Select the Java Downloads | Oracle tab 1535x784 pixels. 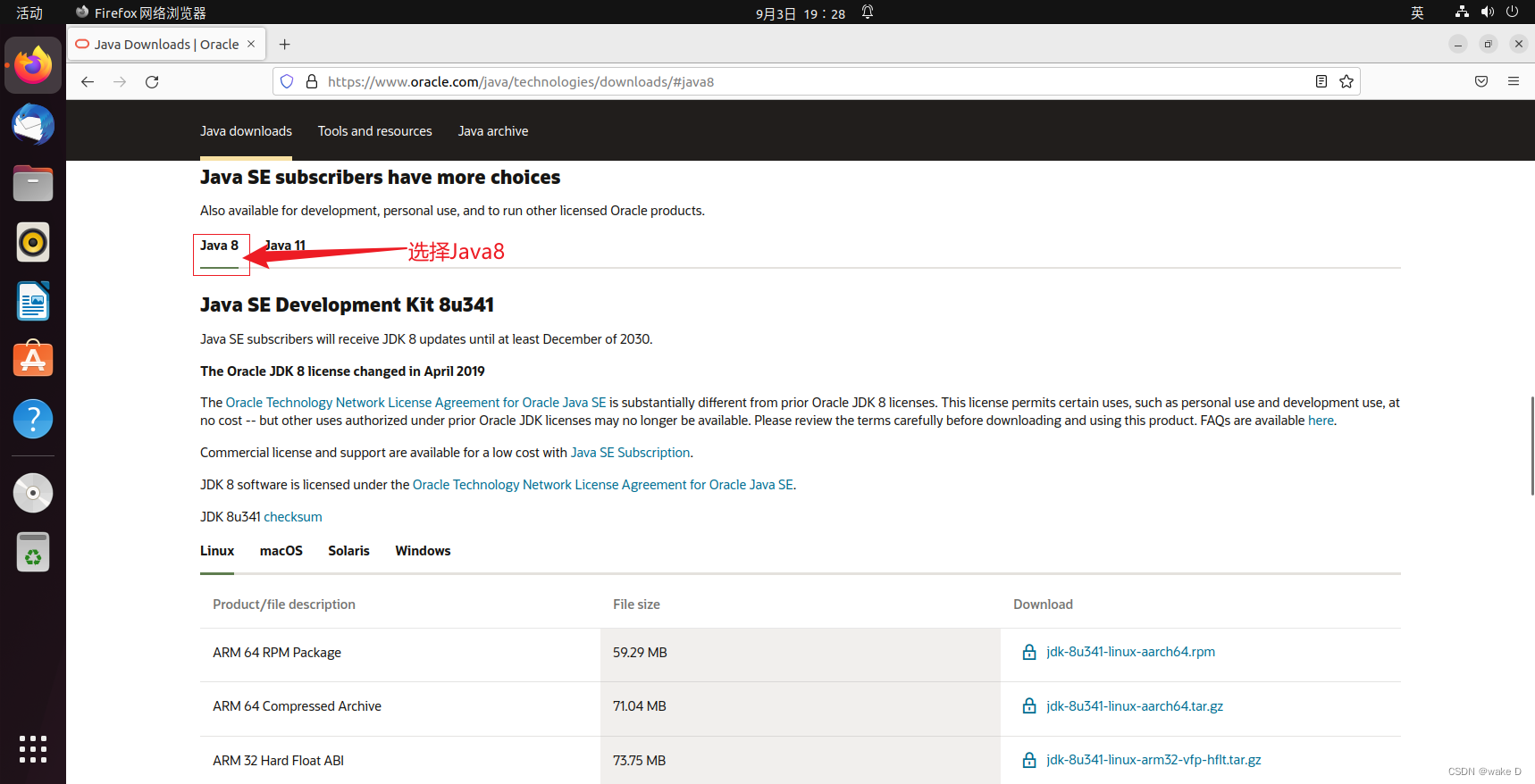167,44
